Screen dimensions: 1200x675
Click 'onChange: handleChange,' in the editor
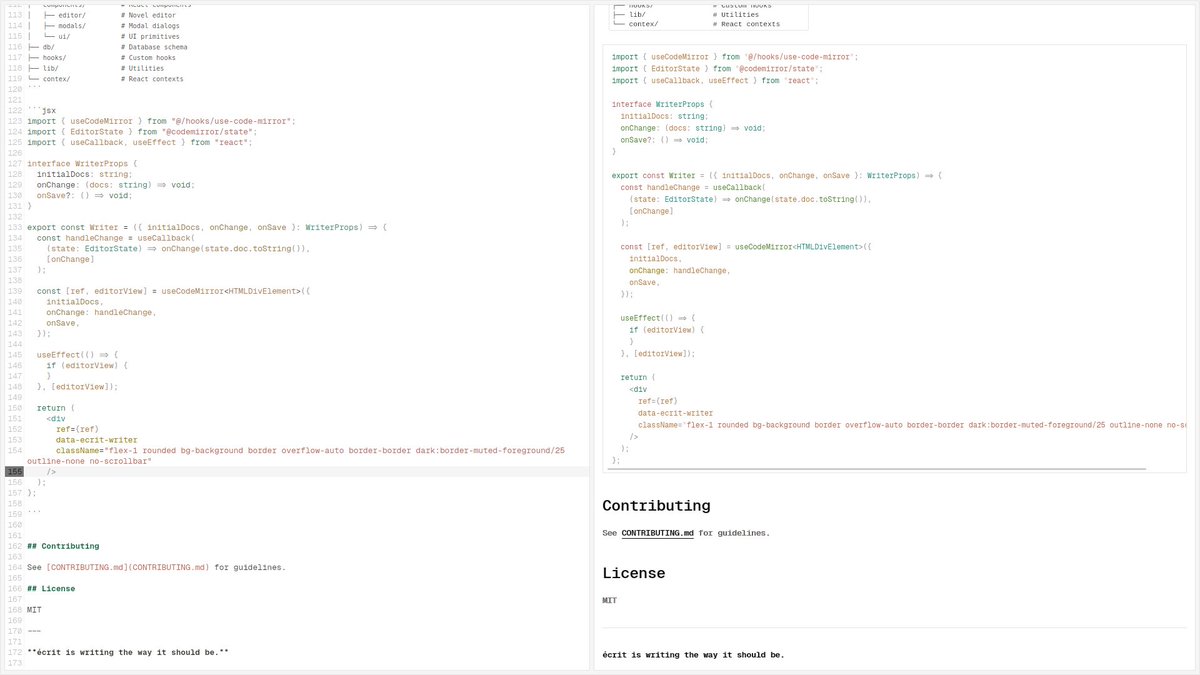[101, 312]
